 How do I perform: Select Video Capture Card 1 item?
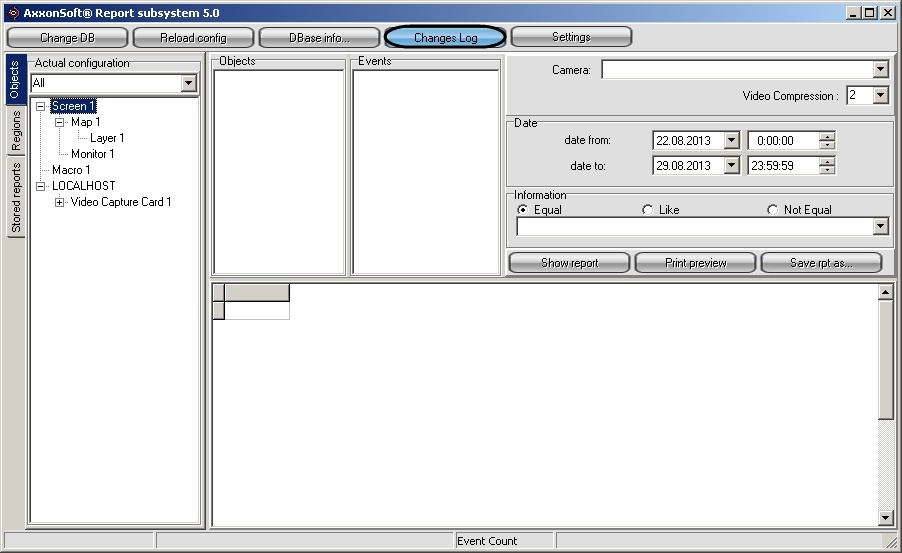tap(121, 202)
